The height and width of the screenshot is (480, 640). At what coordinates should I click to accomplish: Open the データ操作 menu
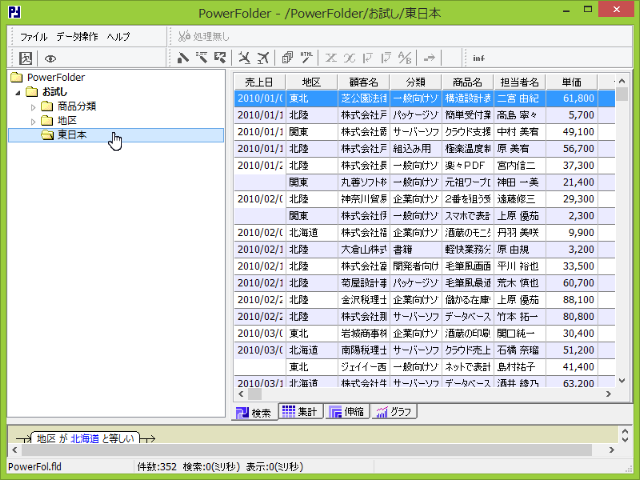pyautogui.click(x=77, y=37)
